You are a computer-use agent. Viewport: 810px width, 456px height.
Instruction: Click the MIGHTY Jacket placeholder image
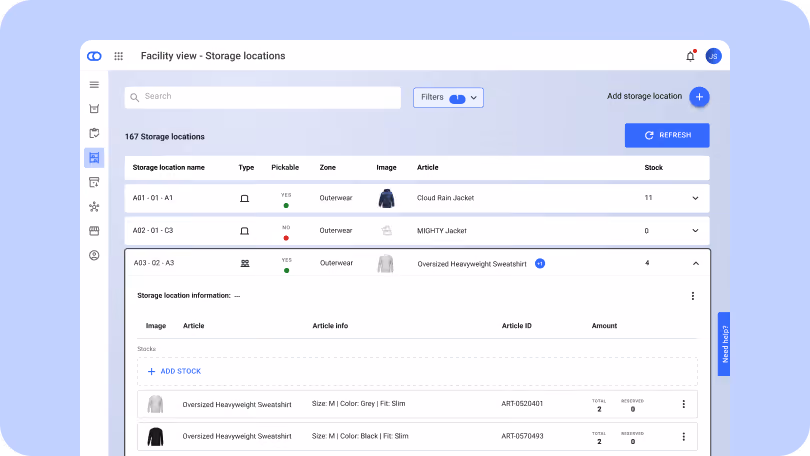tap(386, 231)
